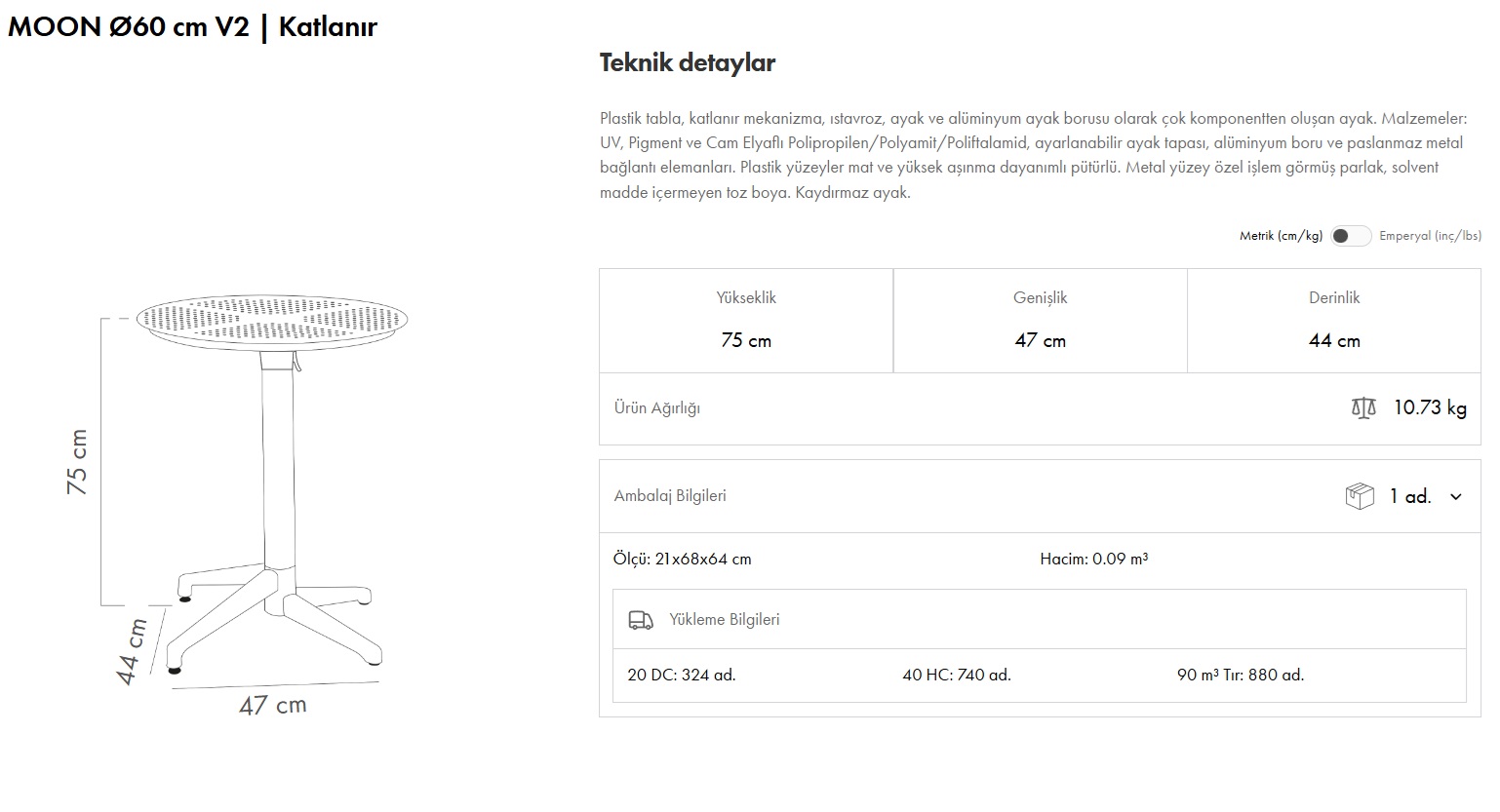Select the Emperyal (inç/lbs) unit label
Screen dimensions: 1500x812
[x=1430, y=236]
